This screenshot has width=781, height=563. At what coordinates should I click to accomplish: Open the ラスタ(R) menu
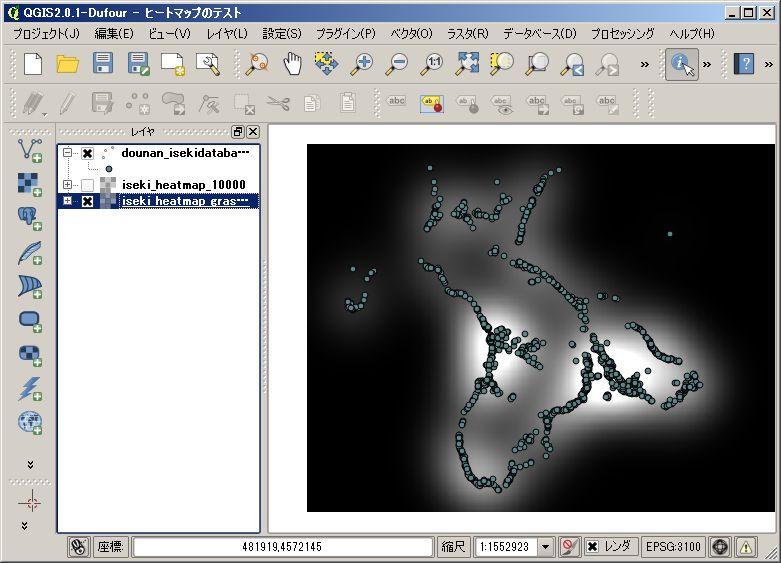(x=468, y=33)
